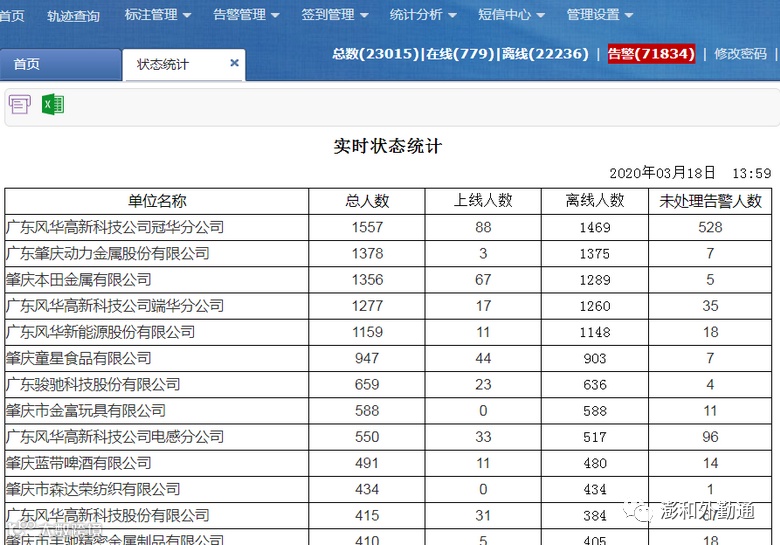
Task: Click the 离线人数 column header
Action: click(595, 201)
